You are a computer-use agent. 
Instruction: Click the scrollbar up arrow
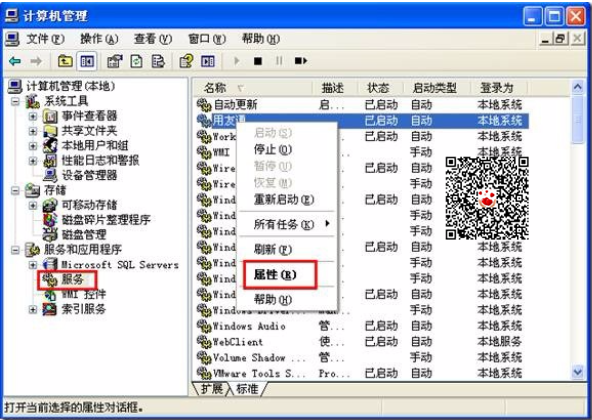point(578,88)
